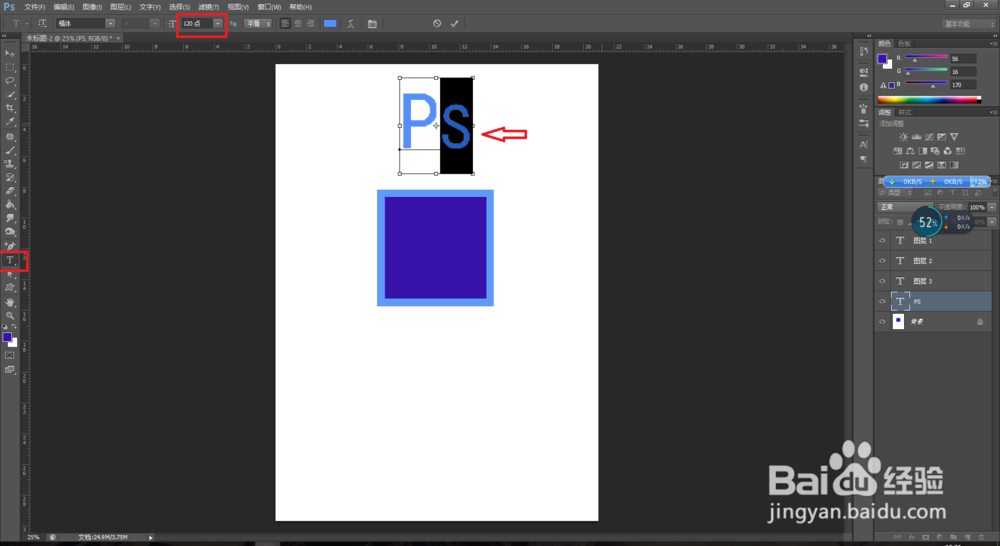Open the anti-aliasing method dropdown
This screenshot has height=546, width=1000.
pos(258,24)
